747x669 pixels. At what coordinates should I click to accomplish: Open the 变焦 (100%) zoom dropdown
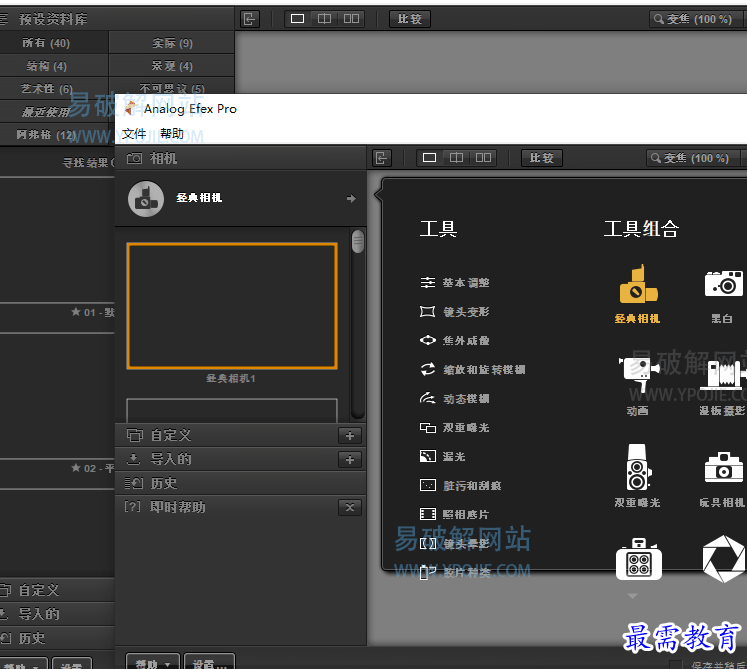(x=695, y=158)
